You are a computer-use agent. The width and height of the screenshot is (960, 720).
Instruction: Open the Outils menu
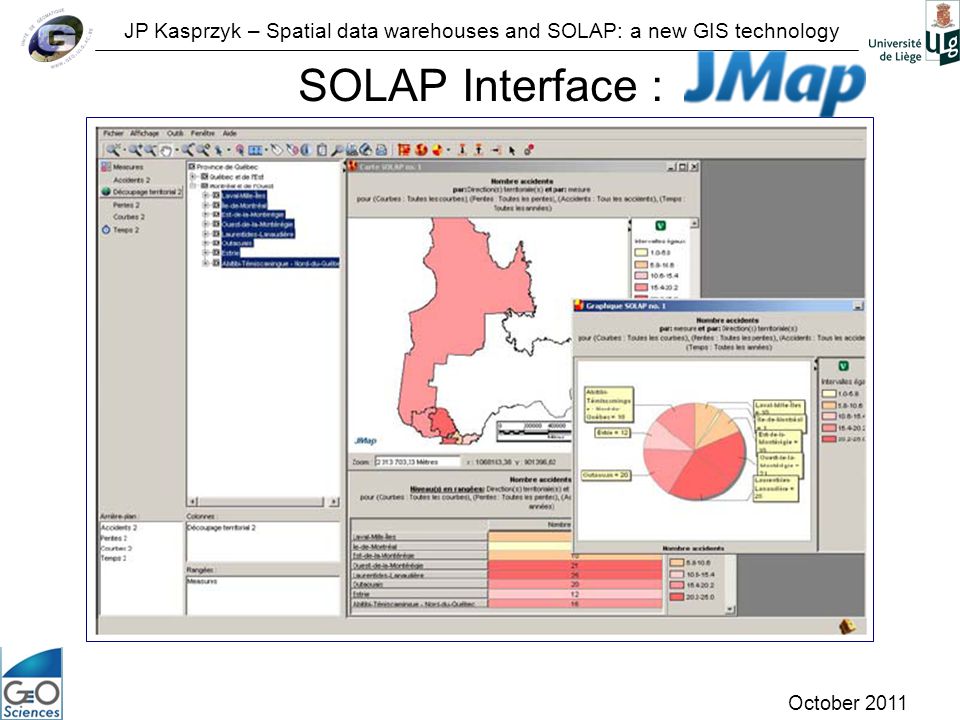pyautogui.click(x=175, y=133)
